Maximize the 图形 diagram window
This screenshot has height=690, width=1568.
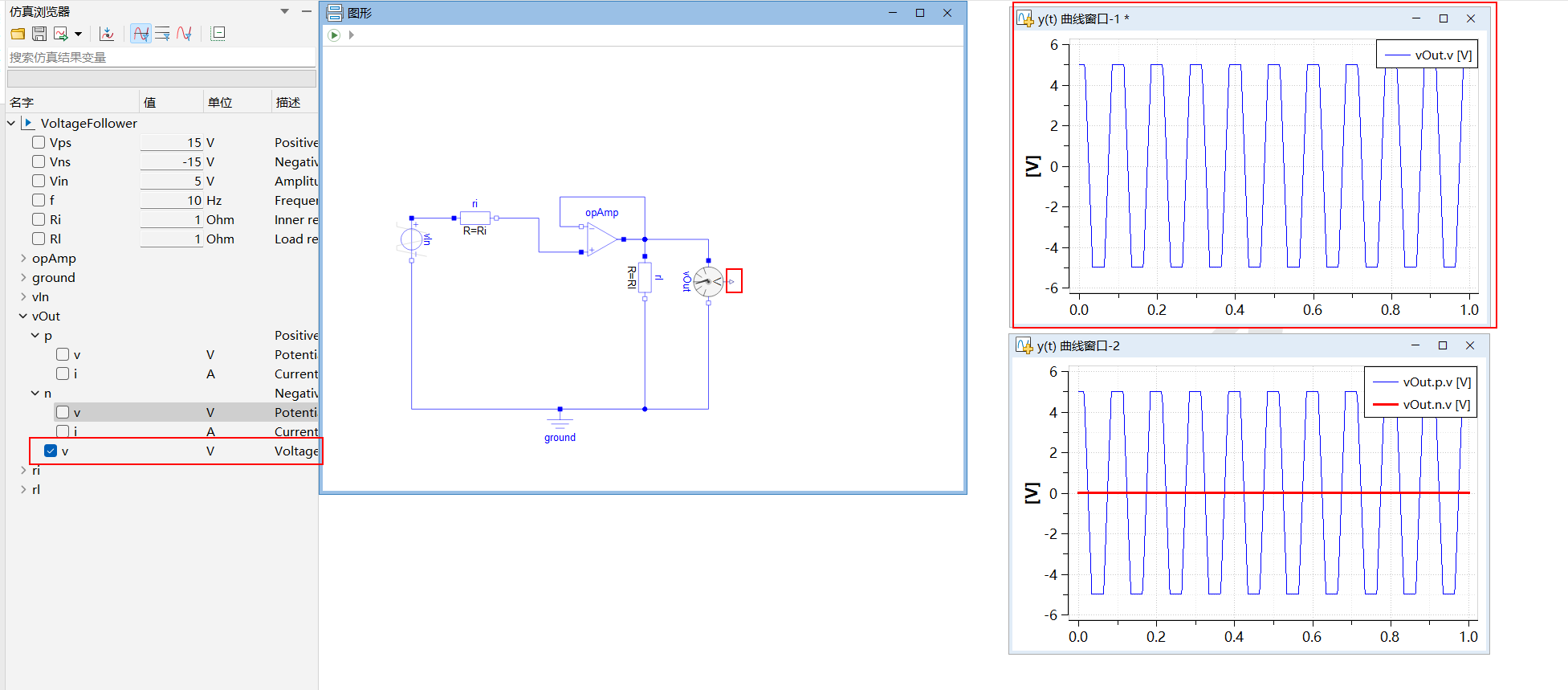pyautogui.click(x=920, y=13)
